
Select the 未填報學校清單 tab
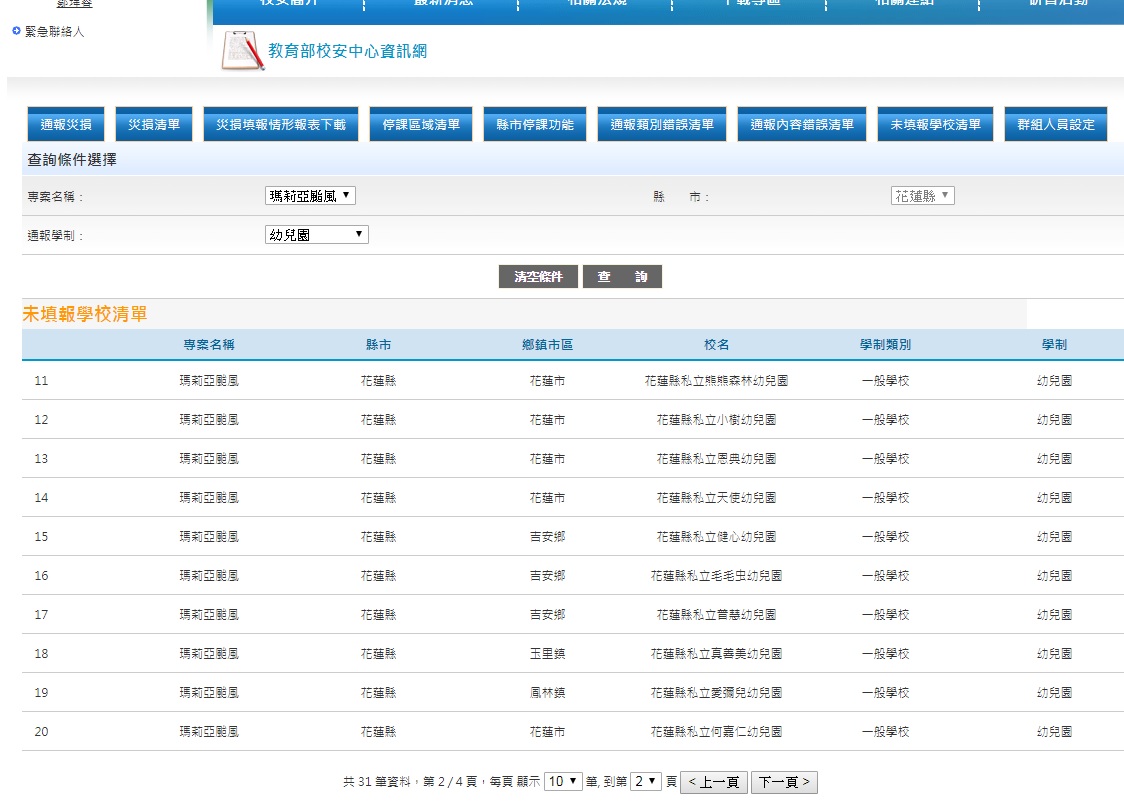coord(935,125)
